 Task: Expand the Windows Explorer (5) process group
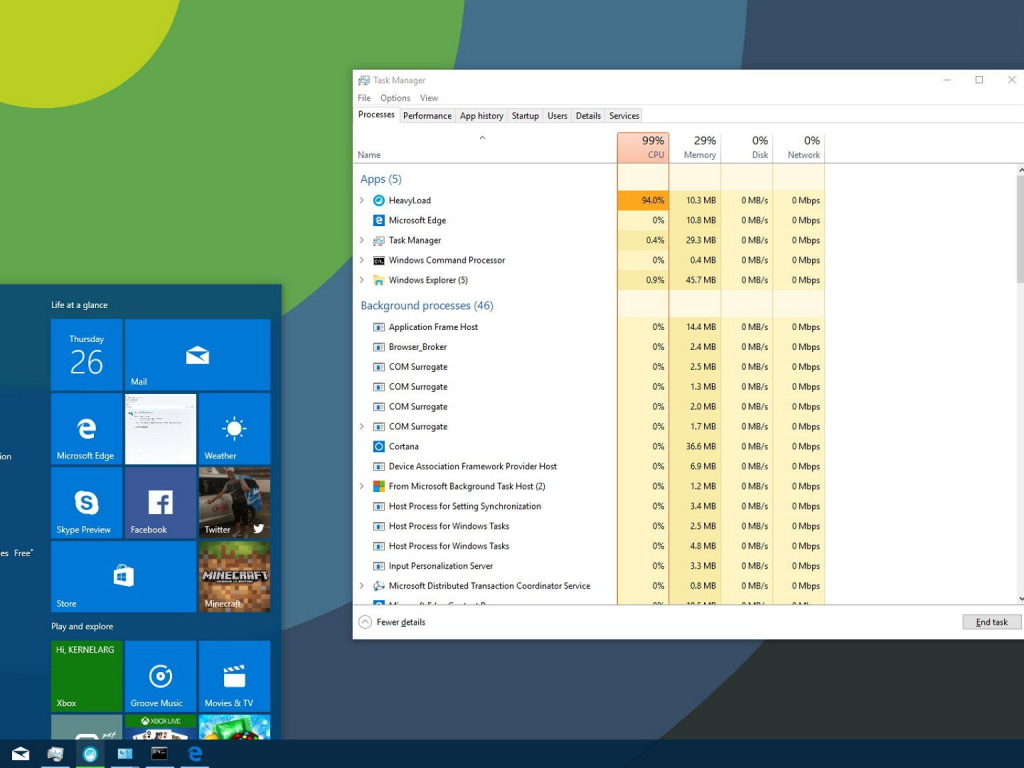coord(362,281)
